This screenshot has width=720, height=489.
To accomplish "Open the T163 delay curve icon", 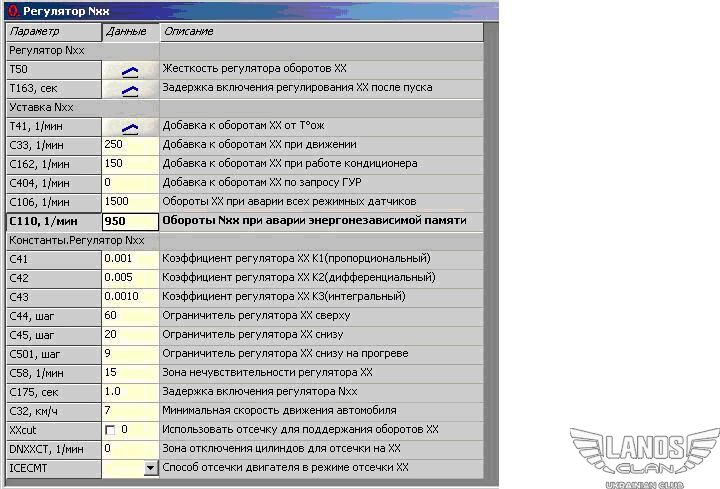I will tap(130, 89).
